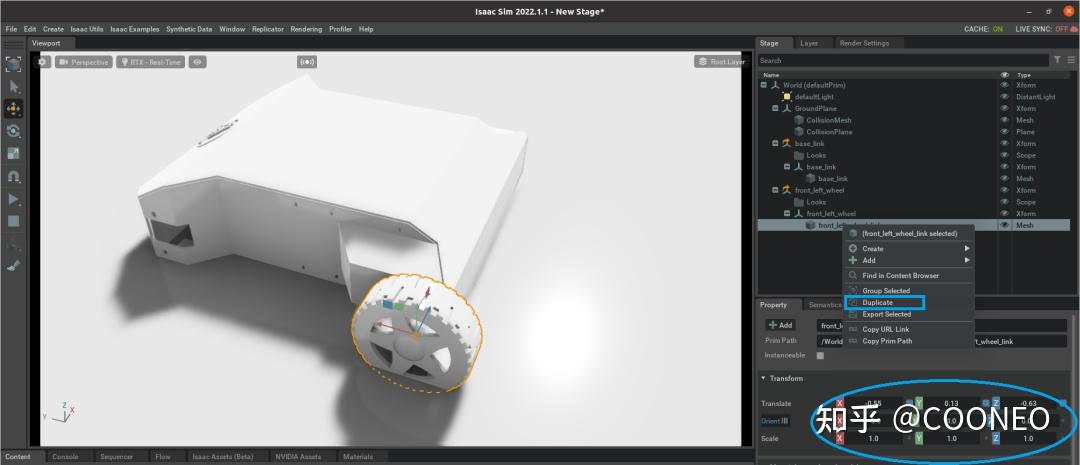1080x465 pixels.
Task: Collapse the top-level base_link node
Action: point(776,144)
